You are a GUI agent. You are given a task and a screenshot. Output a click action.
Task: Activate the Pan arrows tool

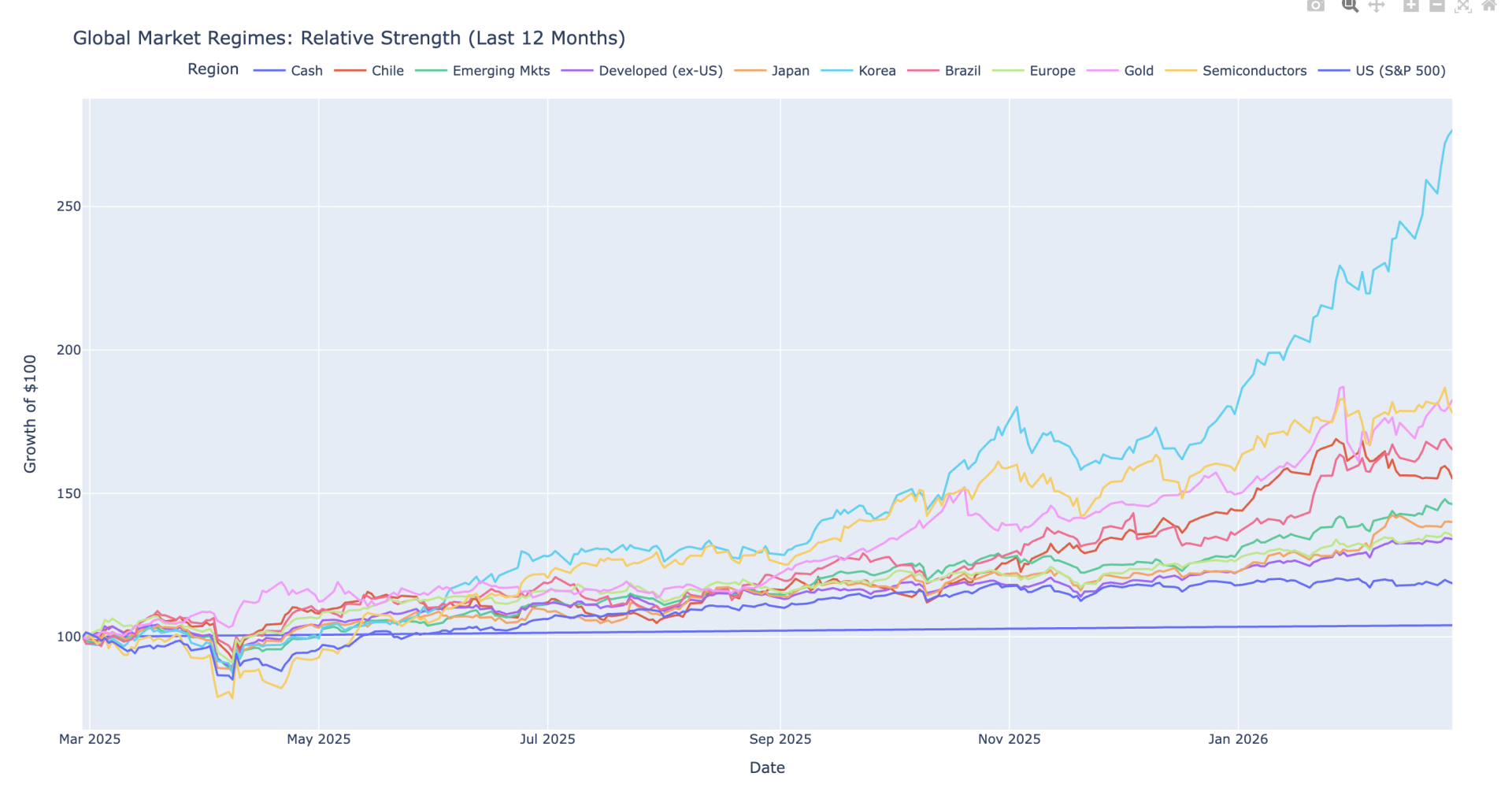click(1377, 6)
